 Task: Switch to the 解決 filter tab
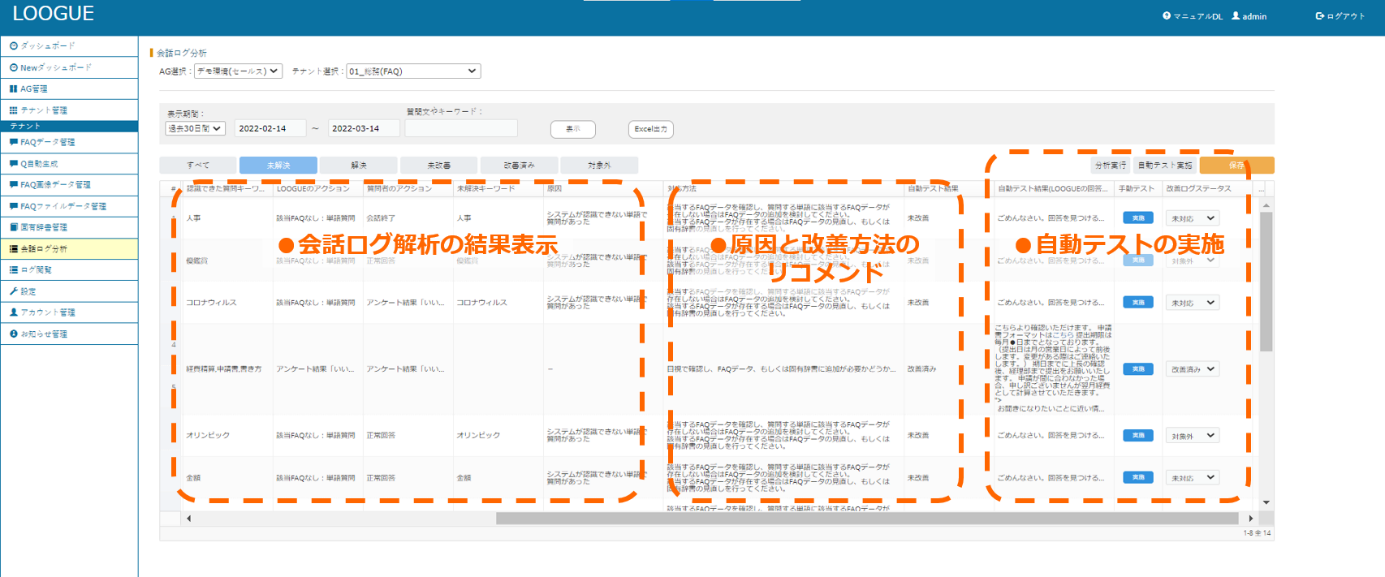(358, 165)
